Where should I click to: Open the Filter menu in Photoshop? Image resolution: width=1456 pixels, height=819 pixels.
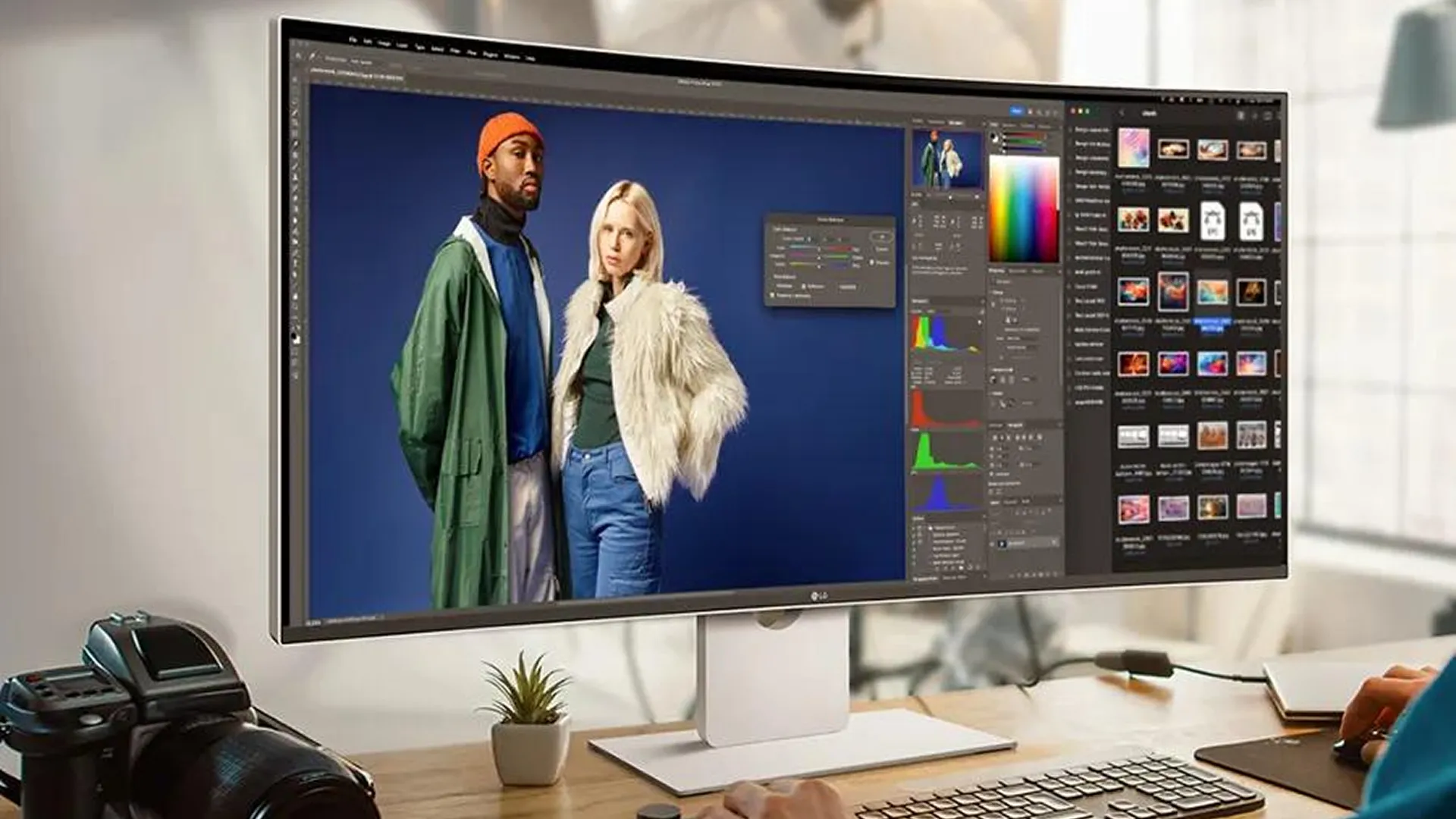pyautogui.click(x=455, y=51)
